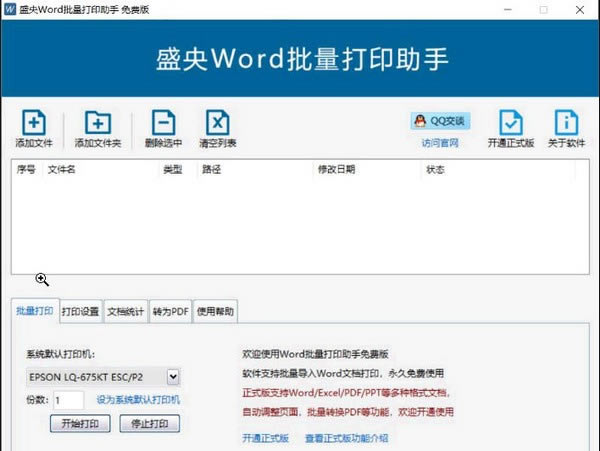The height and width of the screenshot is (451, 600).
Task: Expand the EPSON LQ-675KT printer dropdown
Action: click(x=173, y=377)
